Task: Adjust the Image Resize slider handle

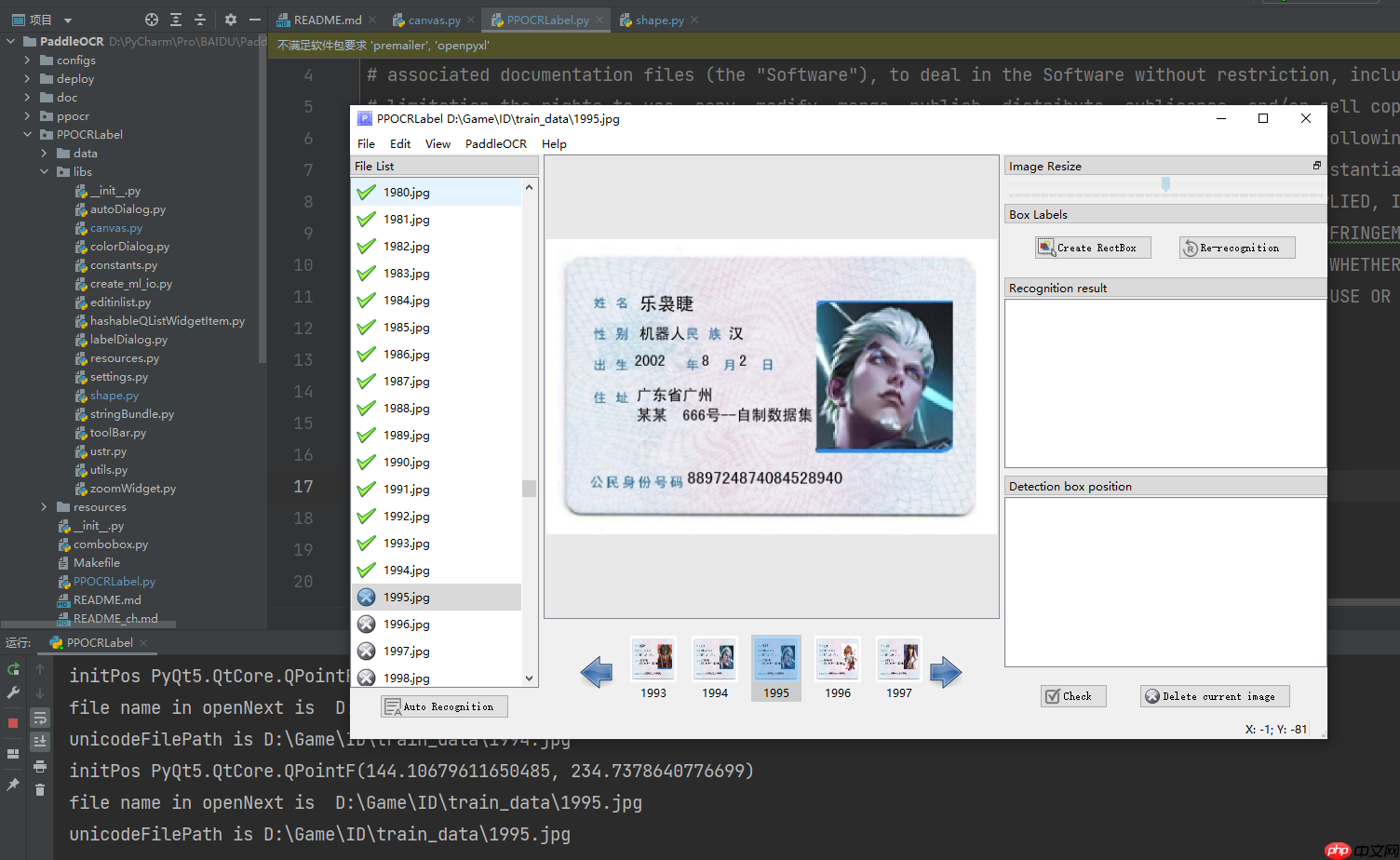Action: [x=1165, y=184]
